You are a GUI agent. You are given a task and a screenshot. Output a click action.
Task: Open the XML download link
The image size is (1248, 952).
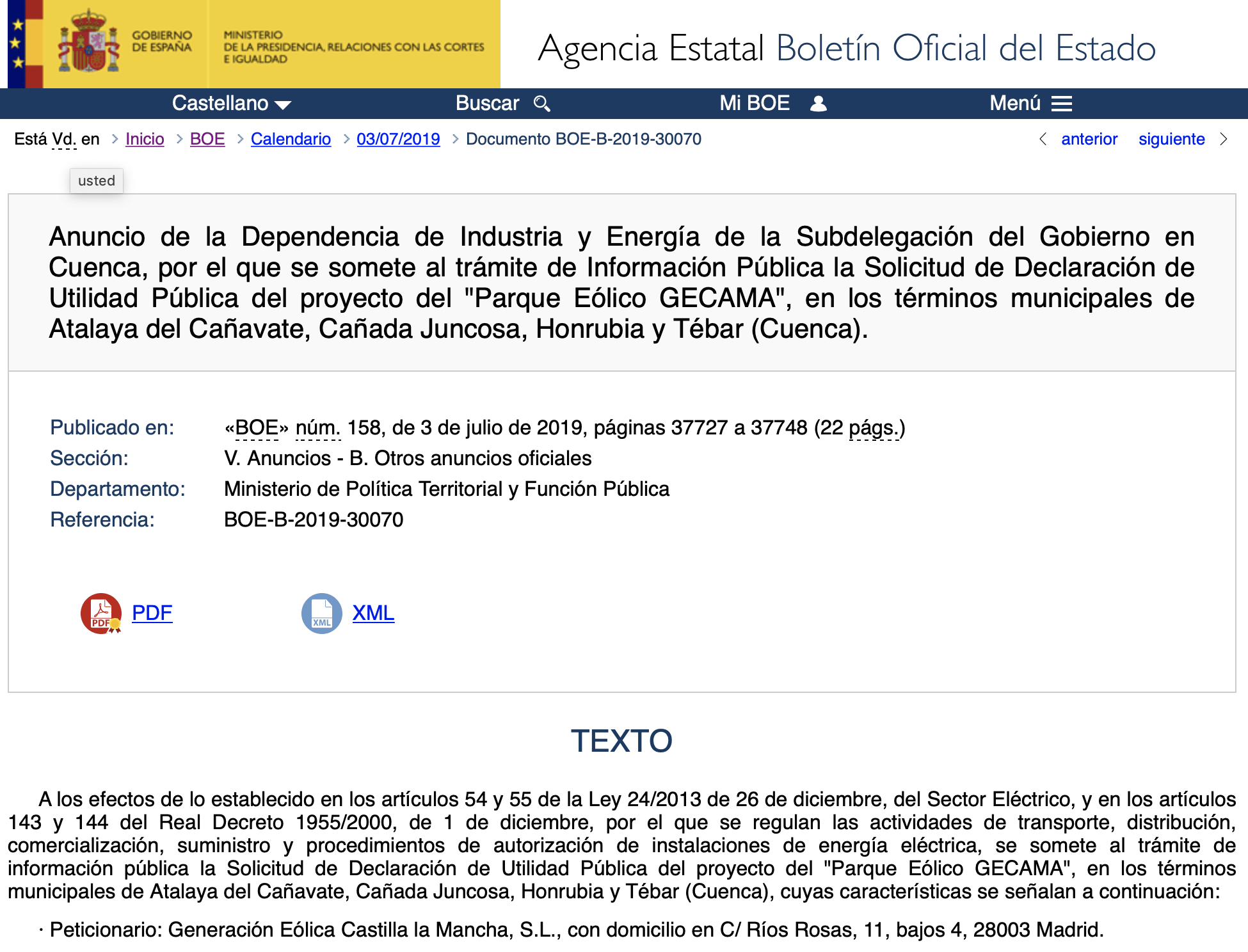pos(373,613)
